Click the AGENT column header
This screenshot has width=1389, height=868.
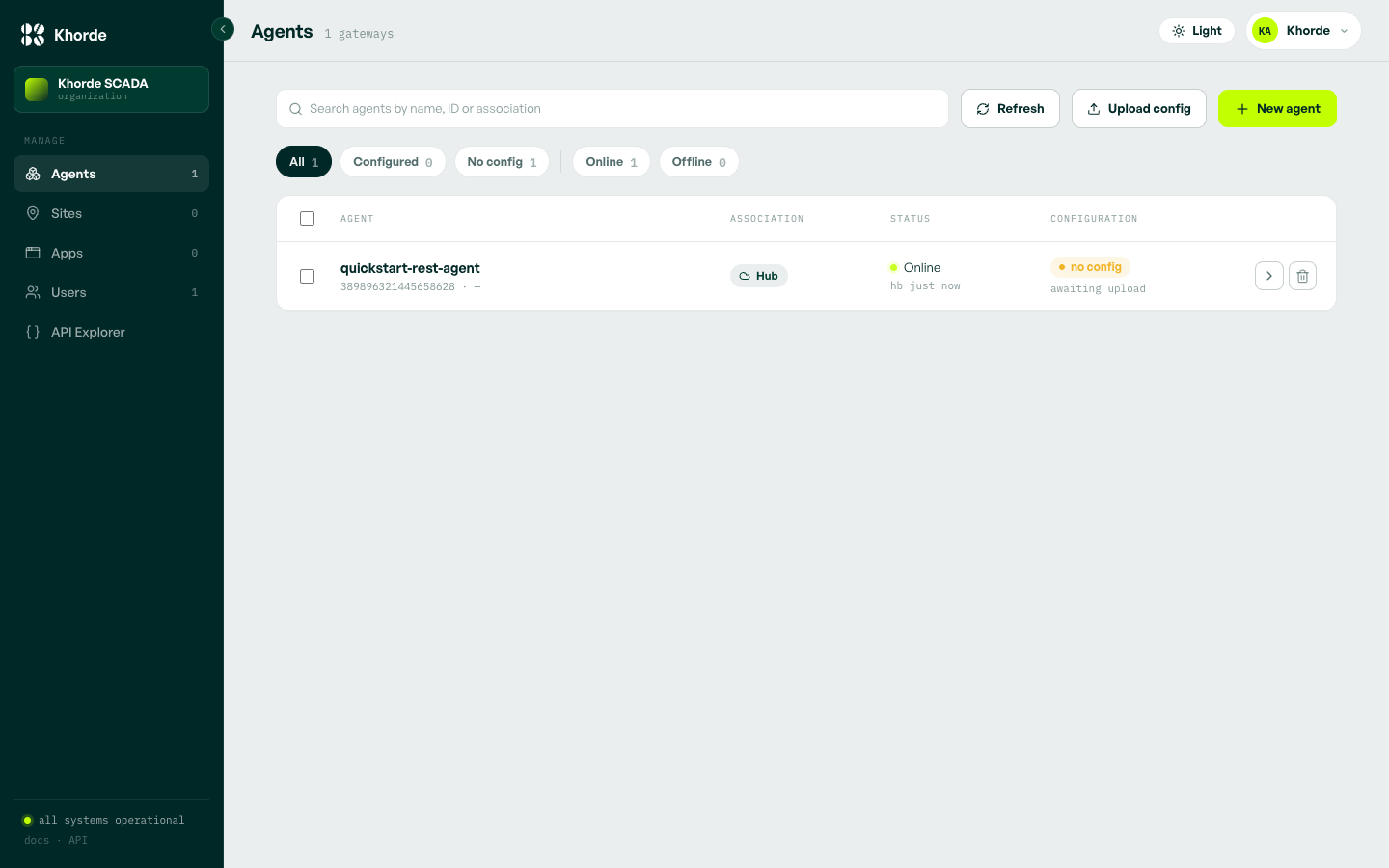357,219
